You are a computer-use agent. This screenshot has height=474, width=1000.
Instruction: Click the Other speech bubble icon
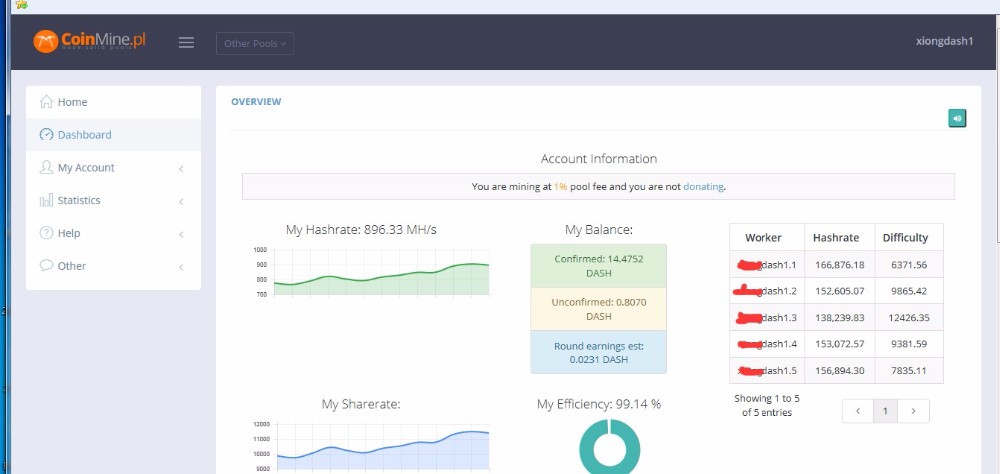(46, 266)
